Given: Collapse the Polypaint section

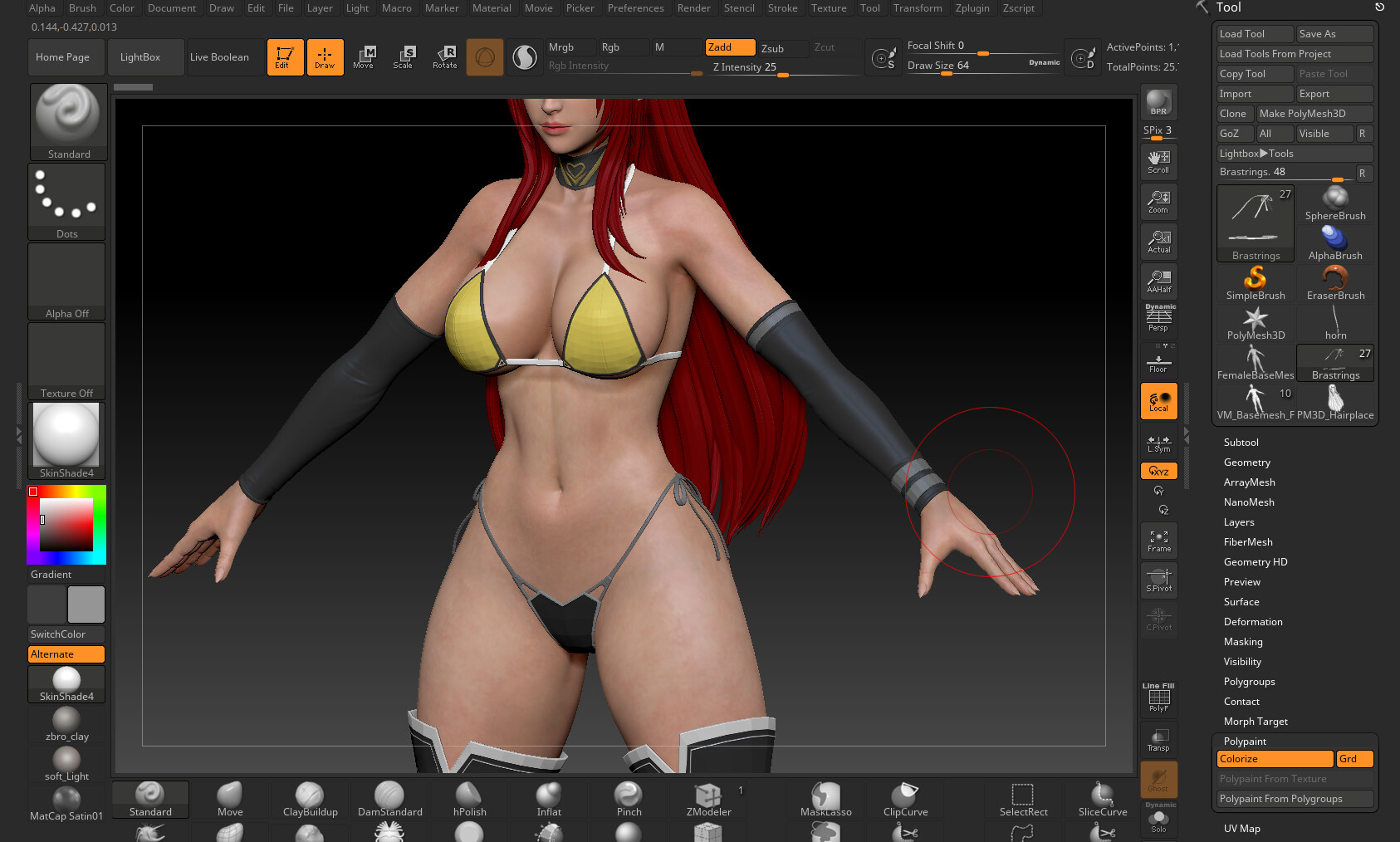Looking at the screenshot, I should (1245, 742).
